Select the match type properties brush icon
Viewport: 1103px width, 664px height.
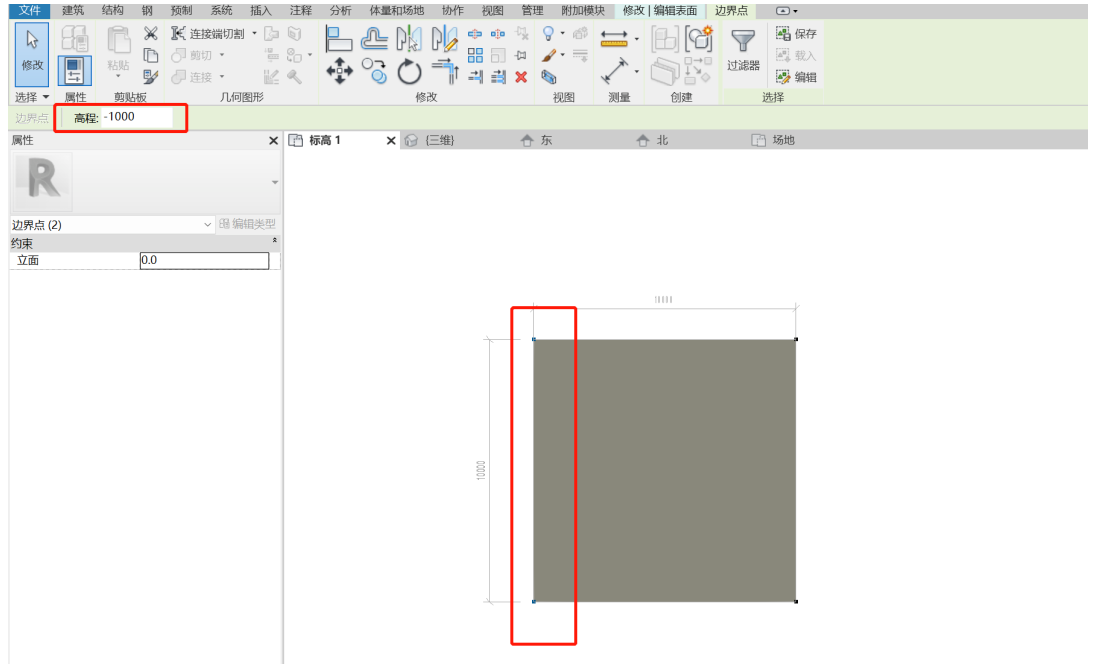(x=151, y=77)
